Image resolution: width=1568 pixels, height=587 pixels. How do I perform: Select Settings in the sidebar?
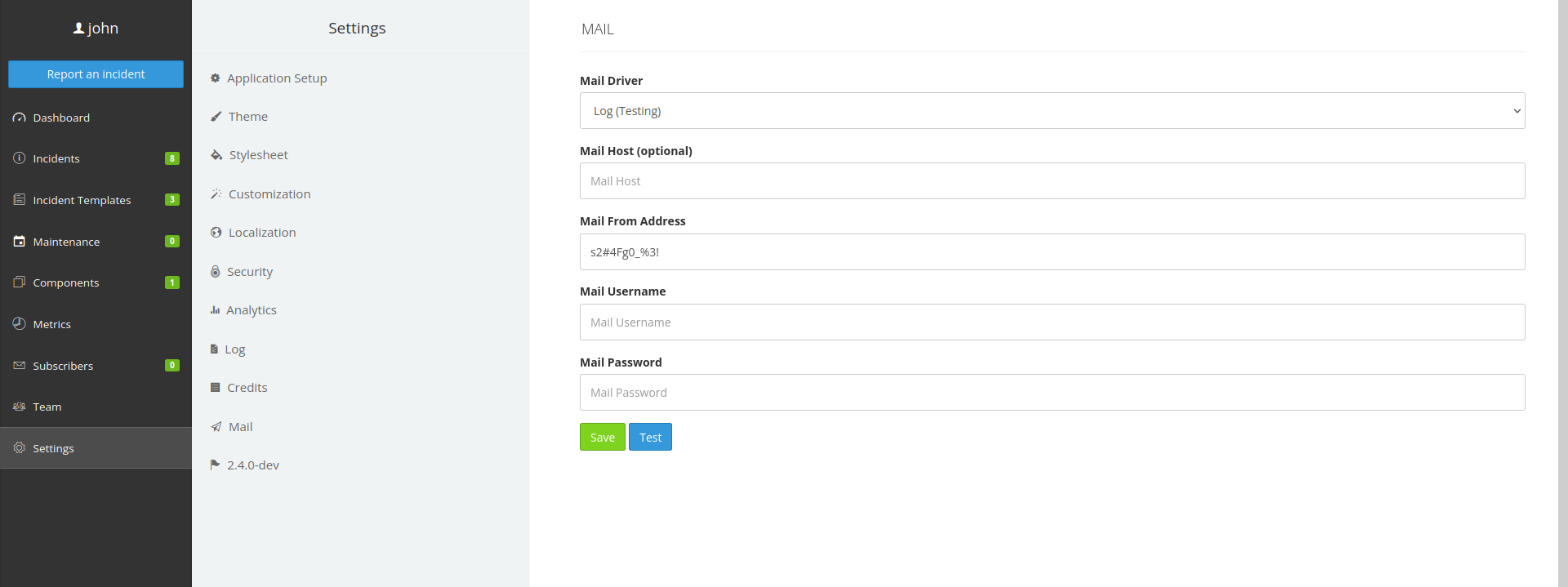[96, 448]
